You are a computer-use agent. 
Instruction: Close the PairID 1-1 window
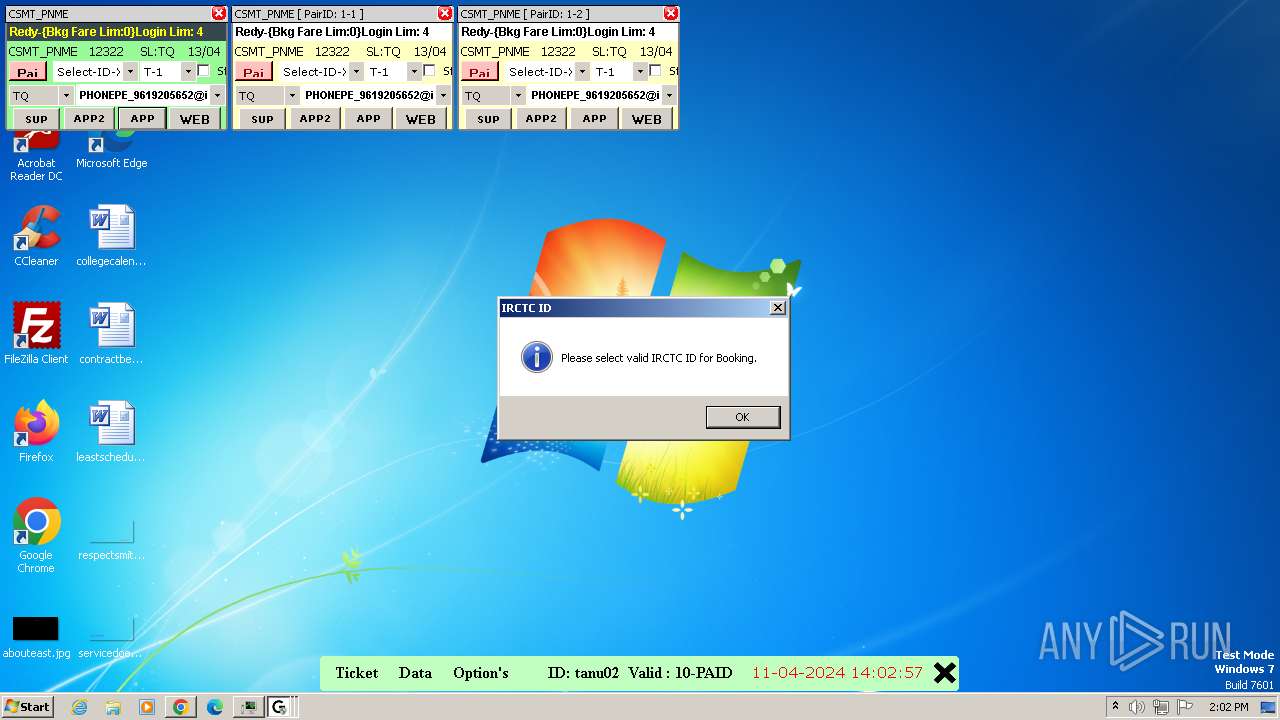pos(445,13)
